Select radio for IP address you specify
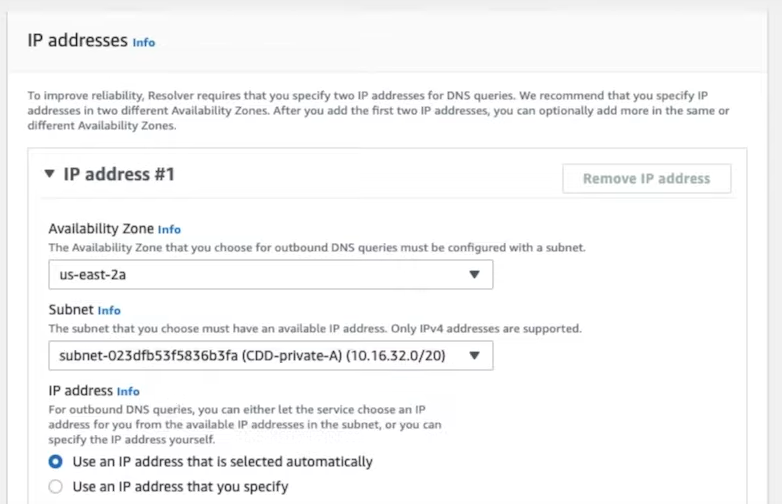Screen dimensions: 782x504 coord(55,487)
